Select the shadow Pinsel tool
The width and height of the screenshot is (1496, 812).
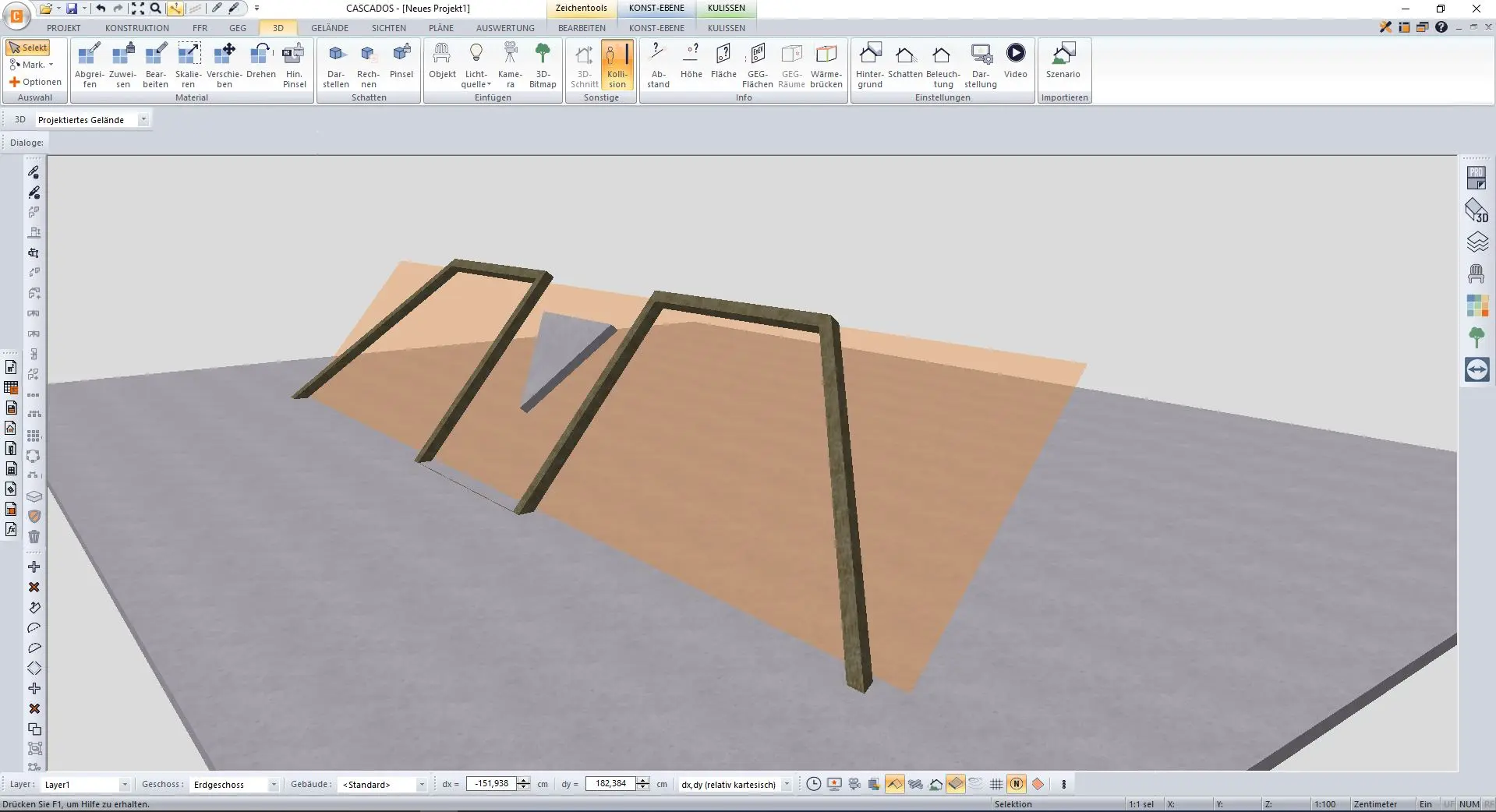[401, 61]
